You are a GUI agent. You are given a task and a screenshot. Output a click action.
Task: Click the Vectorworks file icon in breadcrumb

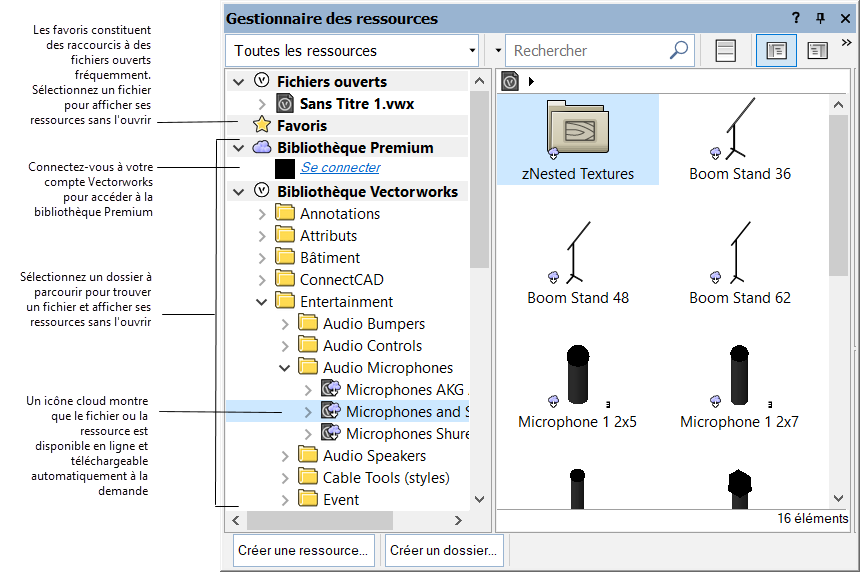click(510, 81)
